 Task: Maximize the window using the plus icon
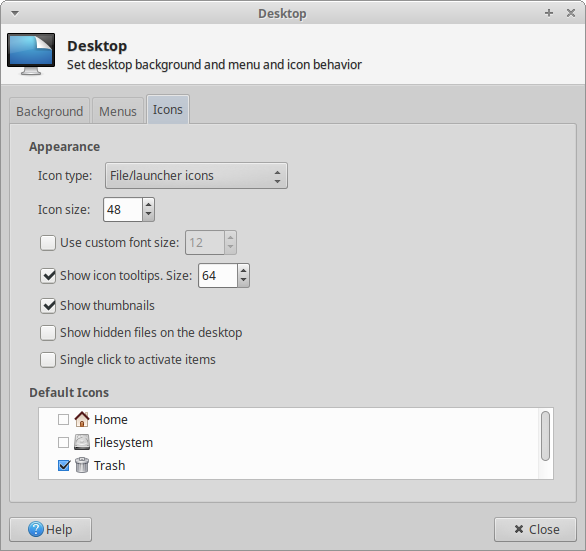549,13
